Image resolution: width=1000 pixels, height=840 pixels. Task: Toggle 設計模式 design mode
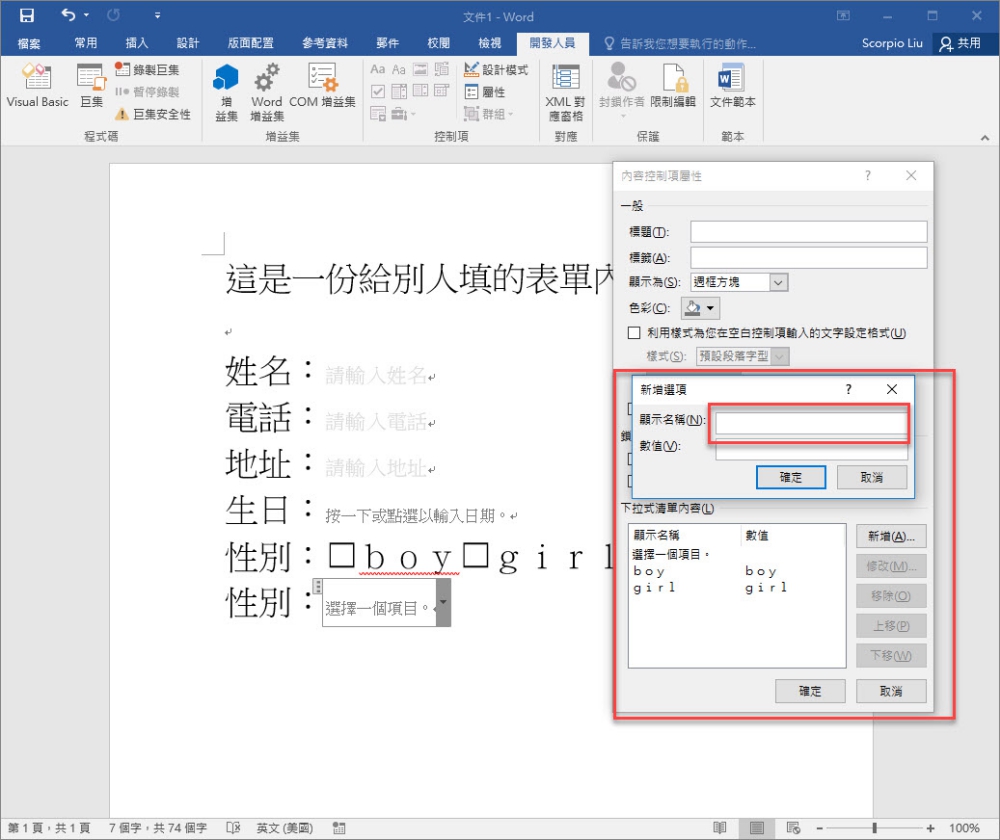[x=496, y=70]
